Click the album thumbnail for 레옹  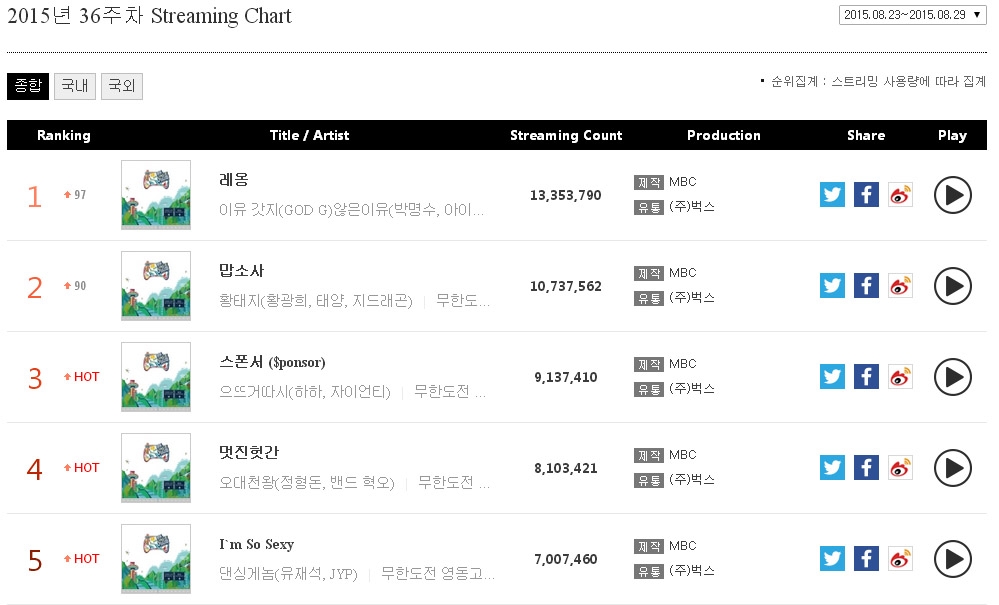(156, 195)
